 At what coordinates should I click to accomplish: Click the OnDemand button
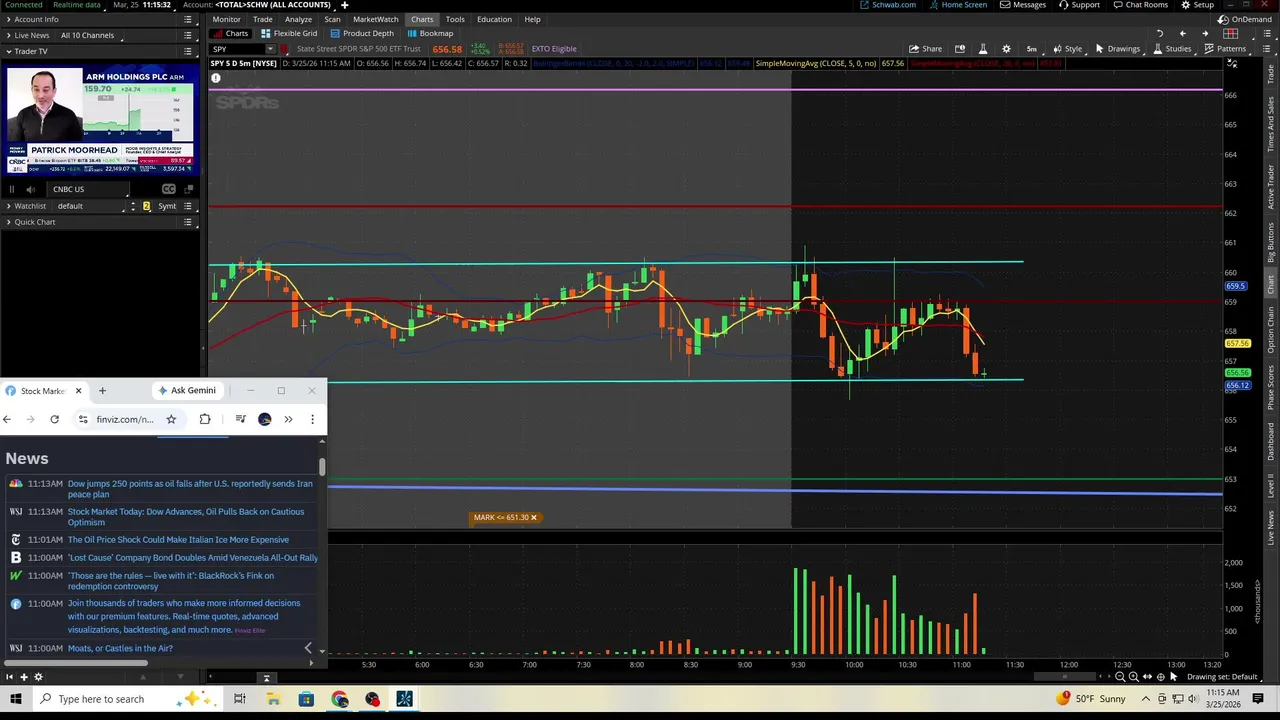tap(1244, 19)
